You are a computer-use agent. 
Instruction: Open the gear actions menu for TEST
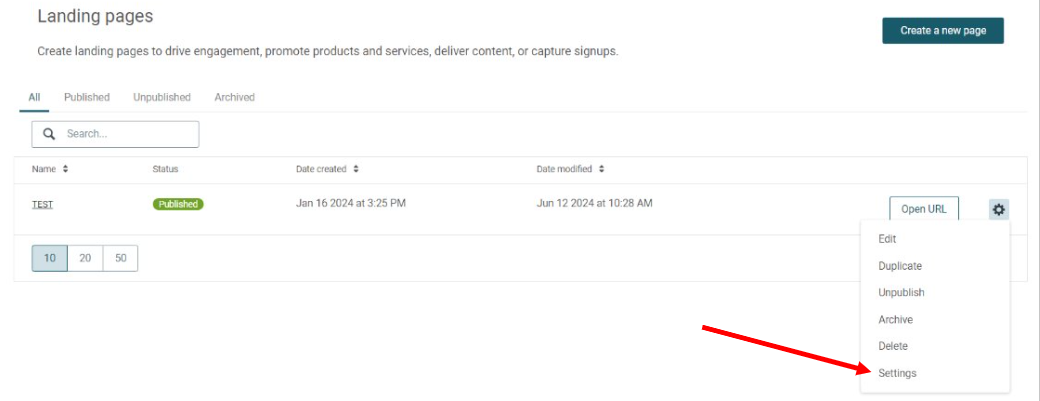[998, 210]
